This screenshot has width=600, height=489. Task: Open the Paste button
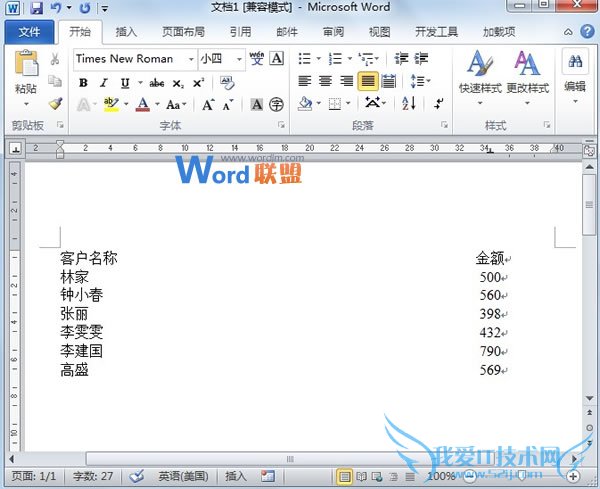[26, 78]
